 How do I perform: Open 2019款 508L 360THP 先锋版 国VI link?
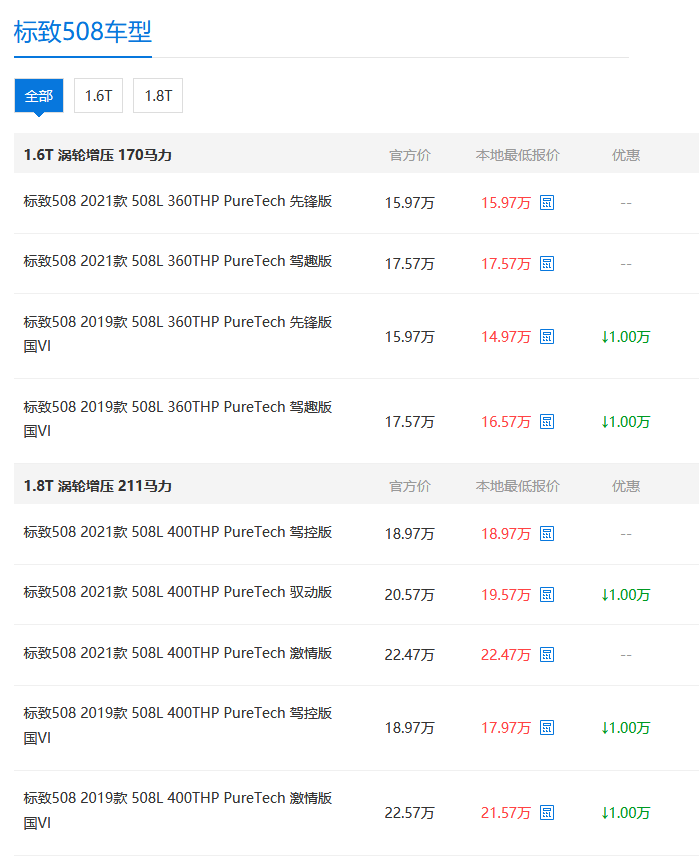click(177, 334)
